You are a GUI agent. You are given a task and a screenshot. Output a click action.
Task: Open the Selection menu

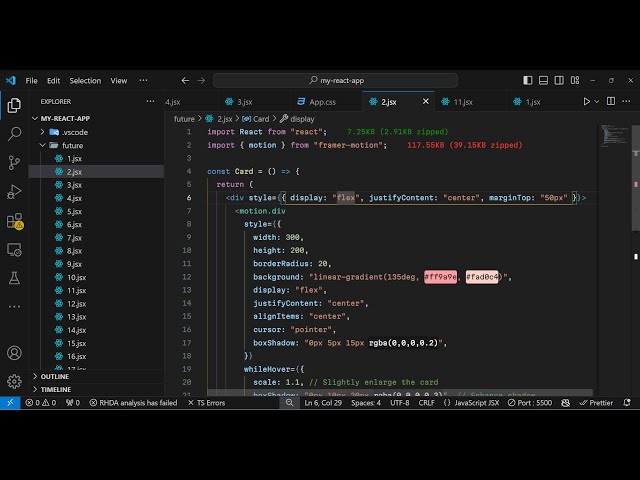tap(85, 80)
